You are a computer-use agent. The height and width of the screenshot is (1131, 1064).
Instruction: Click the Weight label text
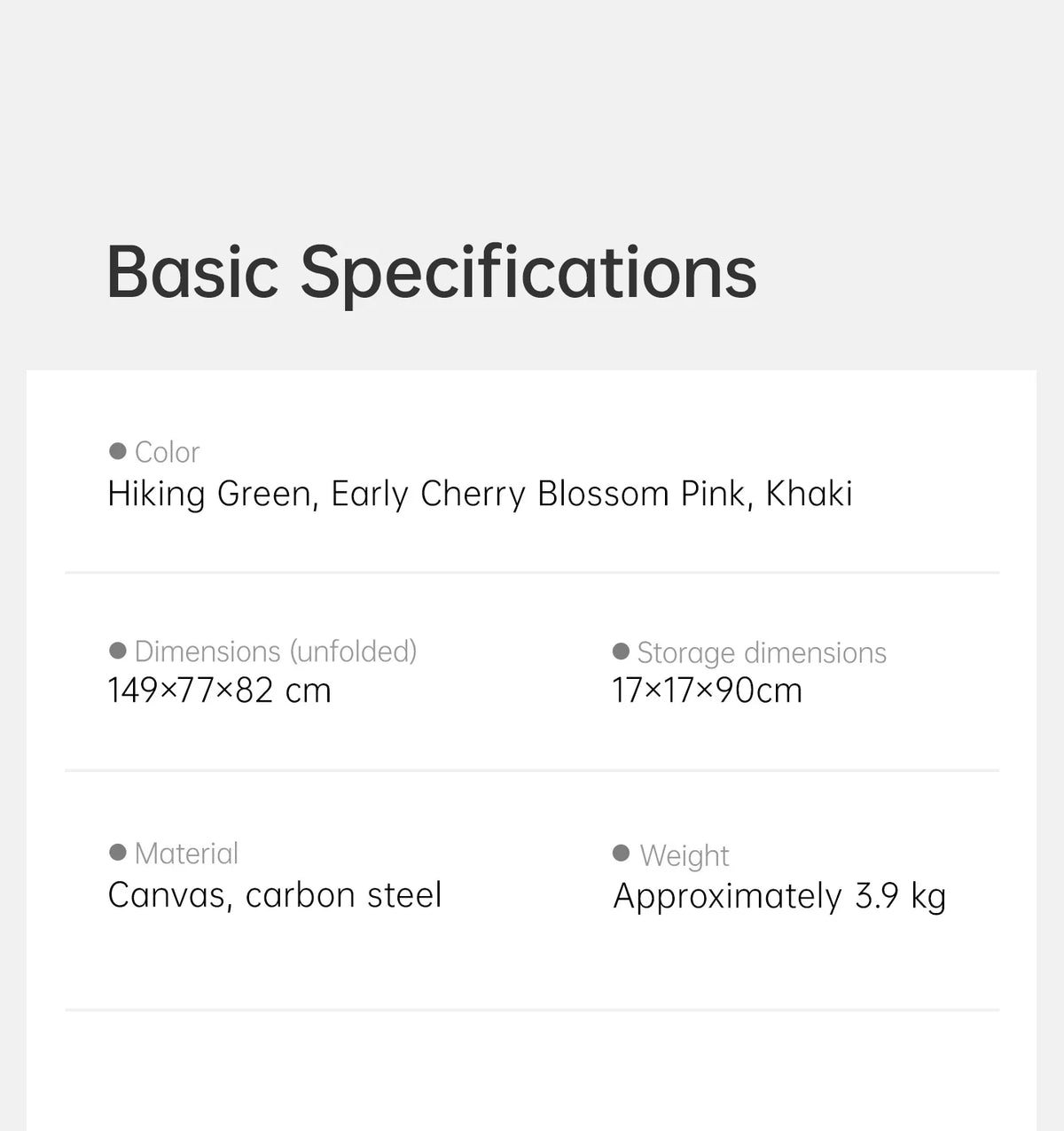tap(684, 855)
